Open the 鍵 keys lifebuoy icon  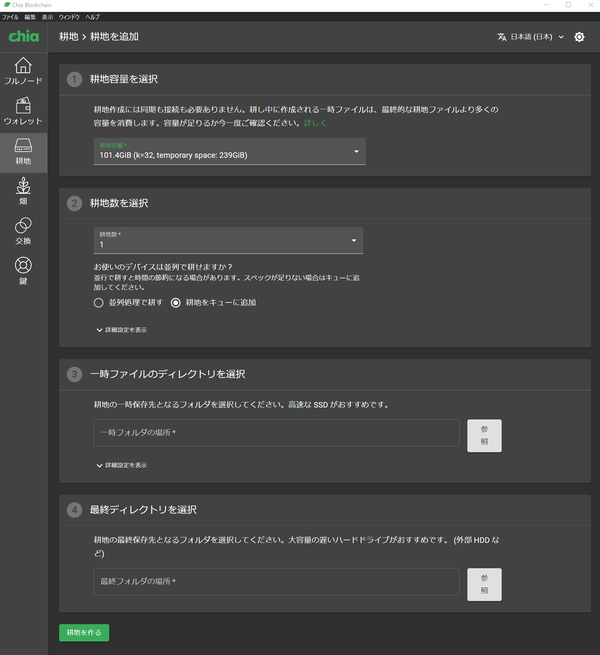tap(23, 265)
